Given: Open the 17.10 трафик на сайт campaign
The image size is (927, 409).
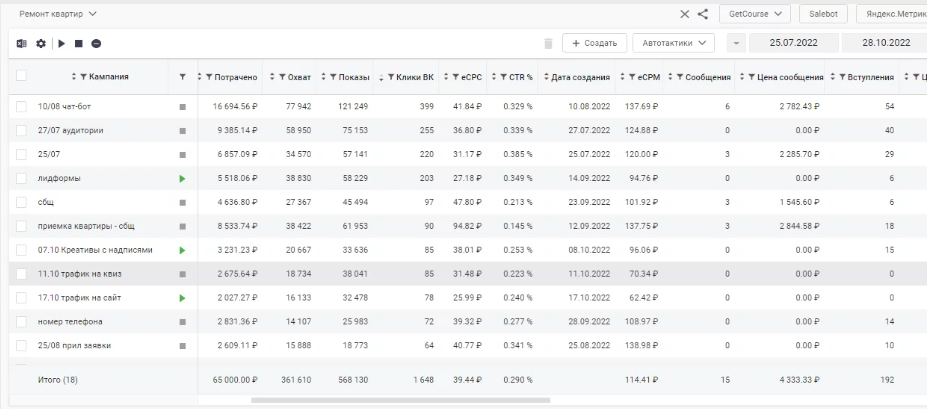Looking at the screenshot, I should (x=79, y=298).
